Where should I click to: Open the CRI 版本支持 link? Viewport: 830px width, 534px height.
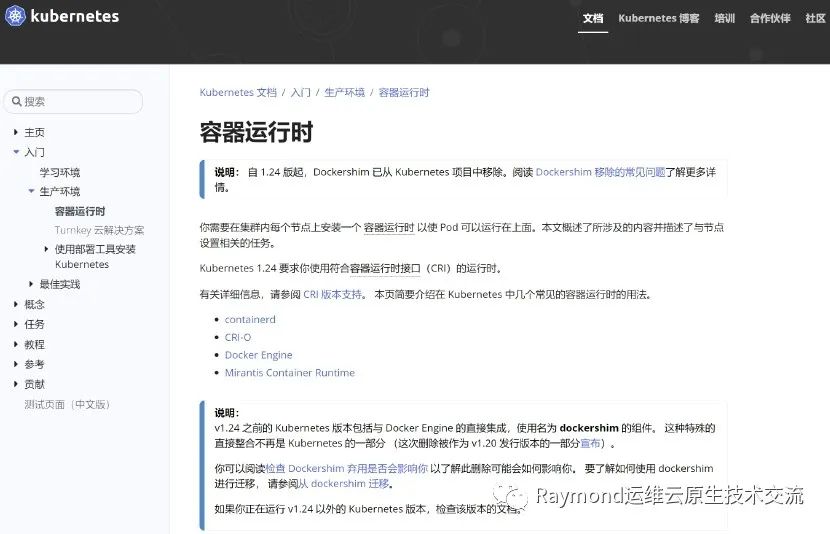(x=333, y=294)
